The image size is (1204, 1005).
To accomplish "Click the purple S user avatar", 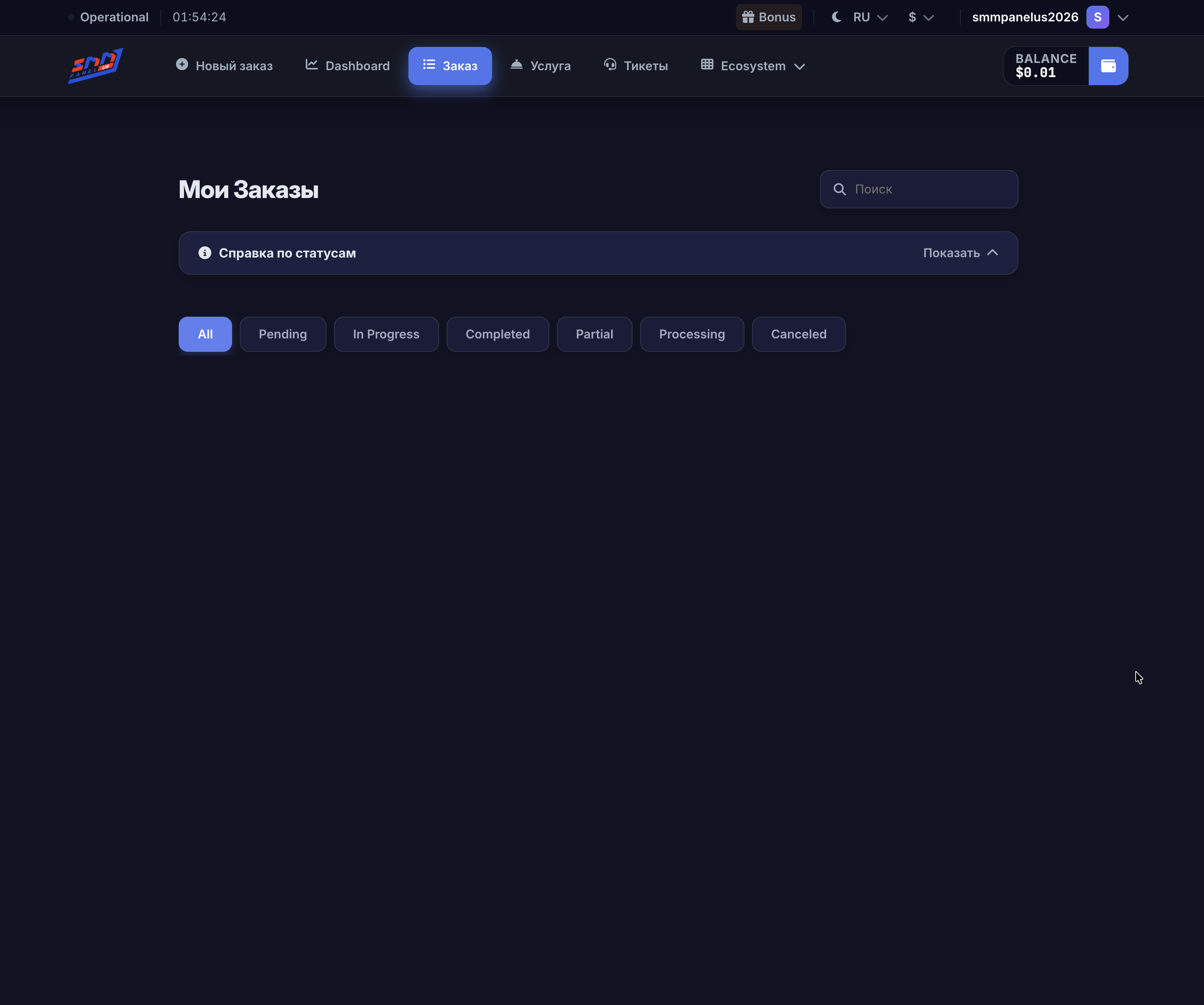I will point(1097,17).
